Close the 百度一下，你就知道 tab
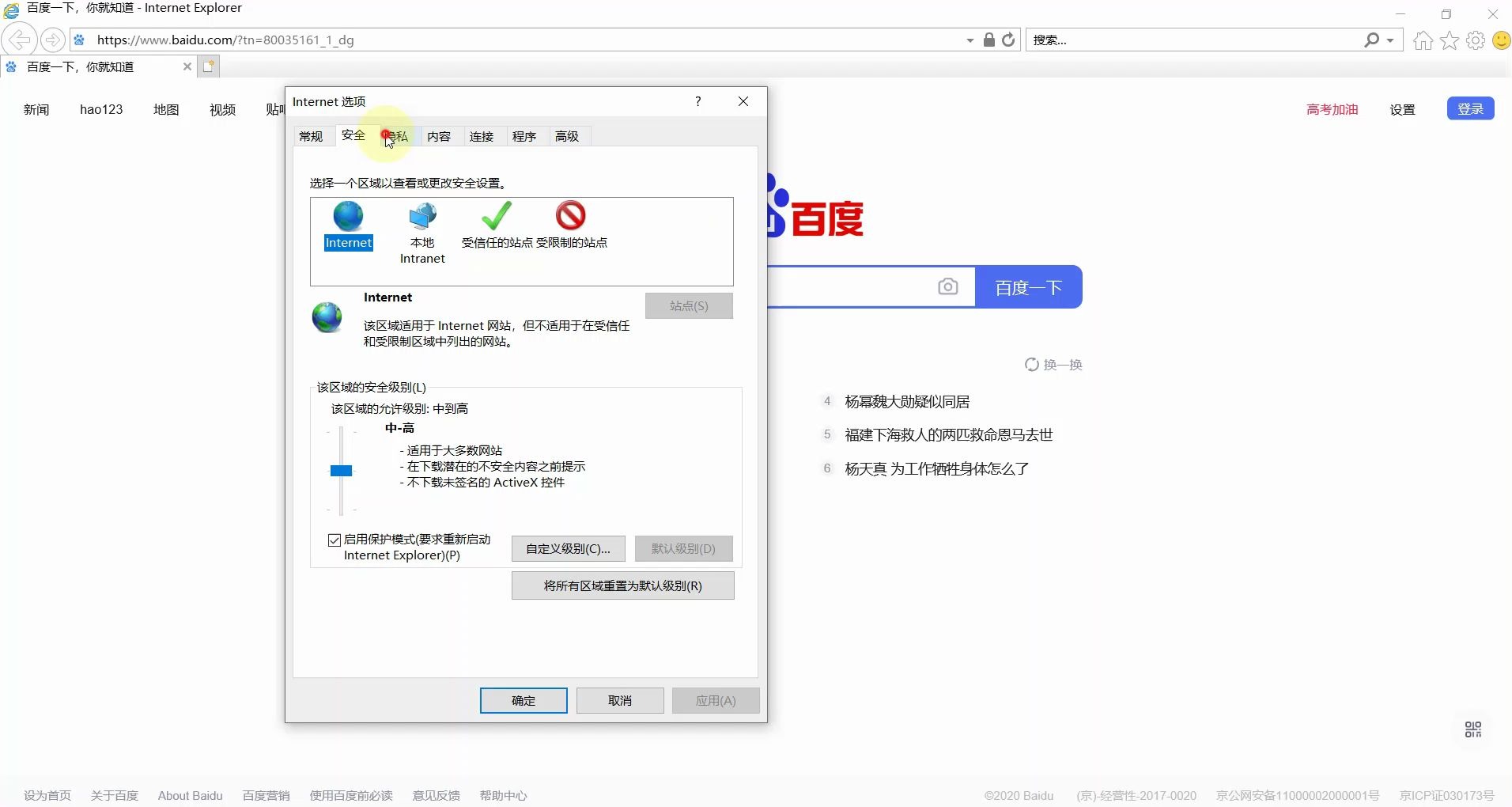Screen dimensions: 1512x807 tap(187, 66)
